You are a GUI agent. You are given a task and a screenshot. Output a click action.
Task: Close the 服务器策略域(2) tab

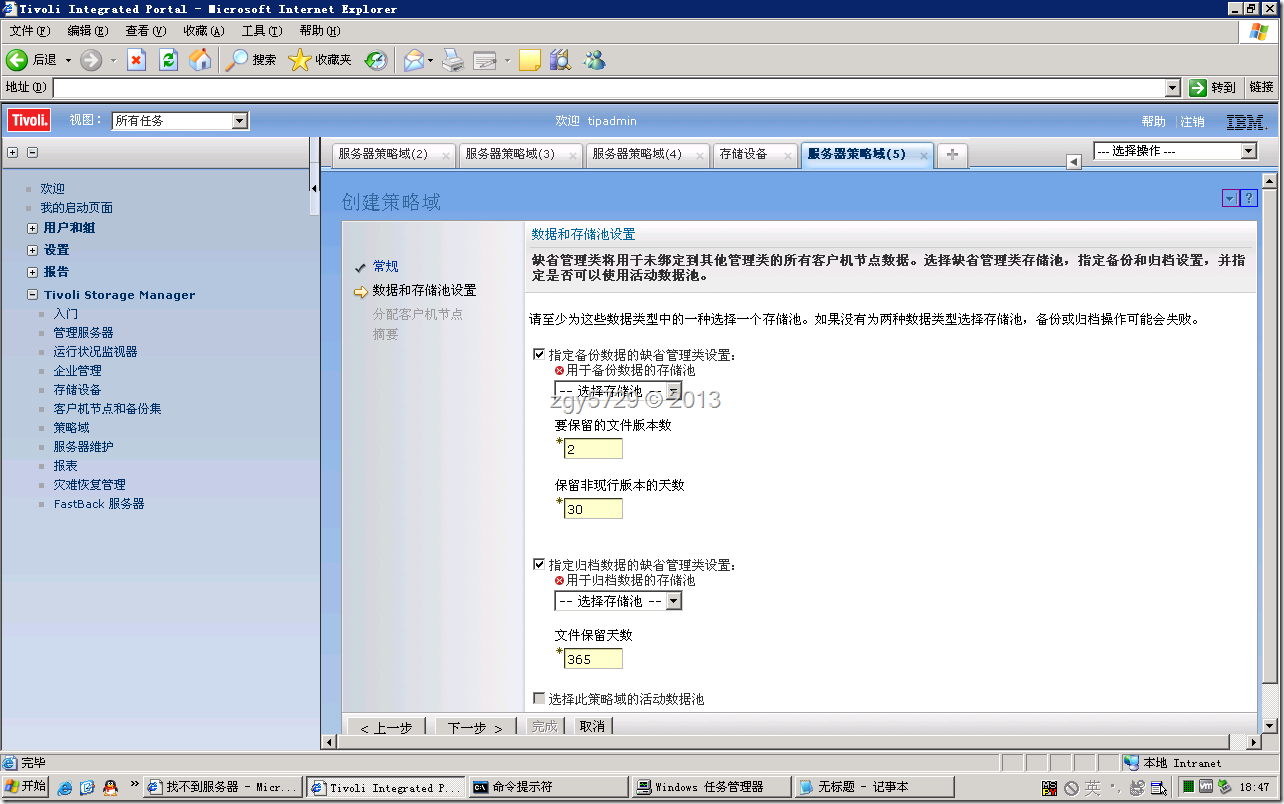446,155
